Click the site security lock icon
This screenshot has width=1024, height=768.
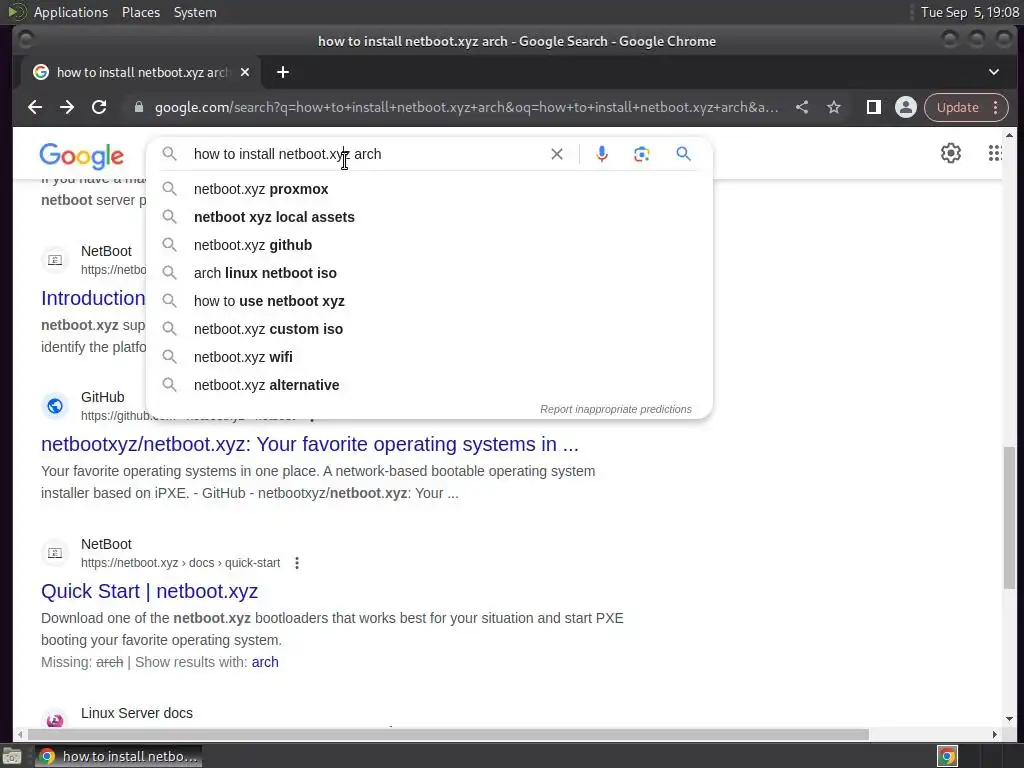[138, 107]
